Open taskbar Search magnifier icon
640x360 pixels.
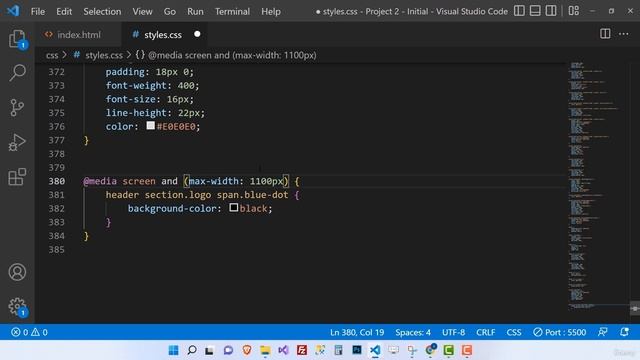(192, 350)
